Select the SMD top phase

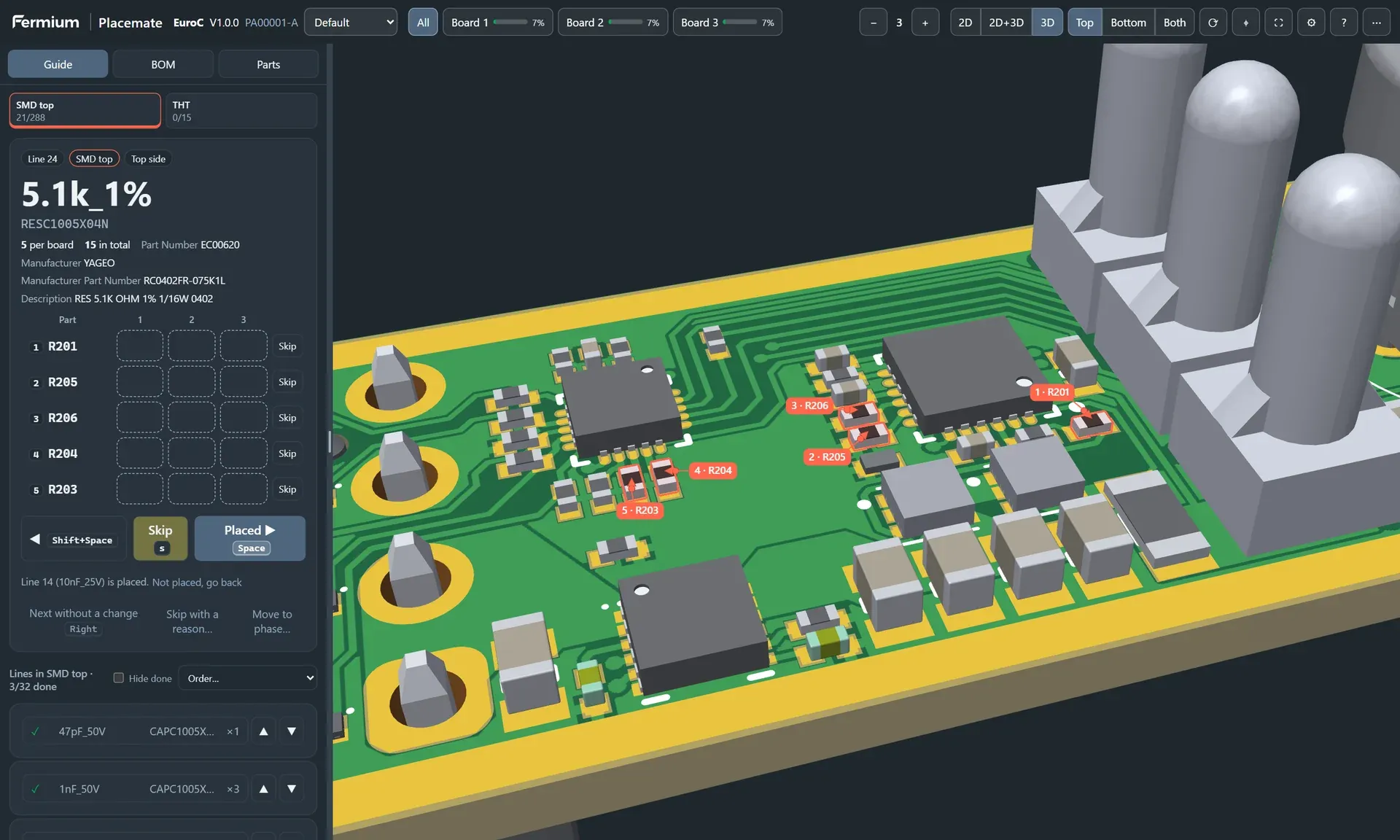(x=85, y=110)
